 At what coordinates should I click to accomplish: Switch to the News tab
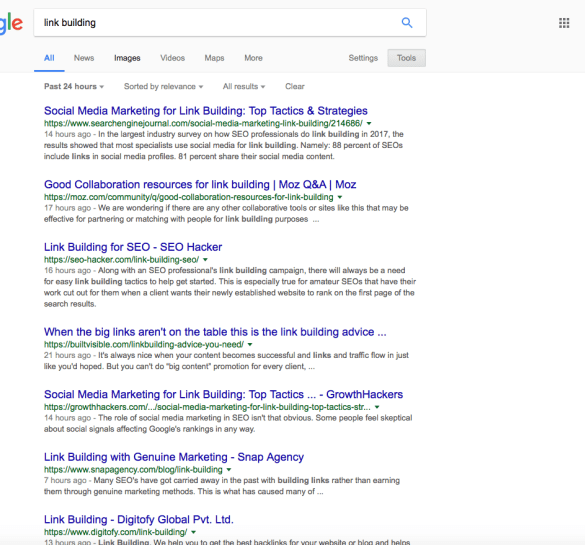(x=84, y=58)
